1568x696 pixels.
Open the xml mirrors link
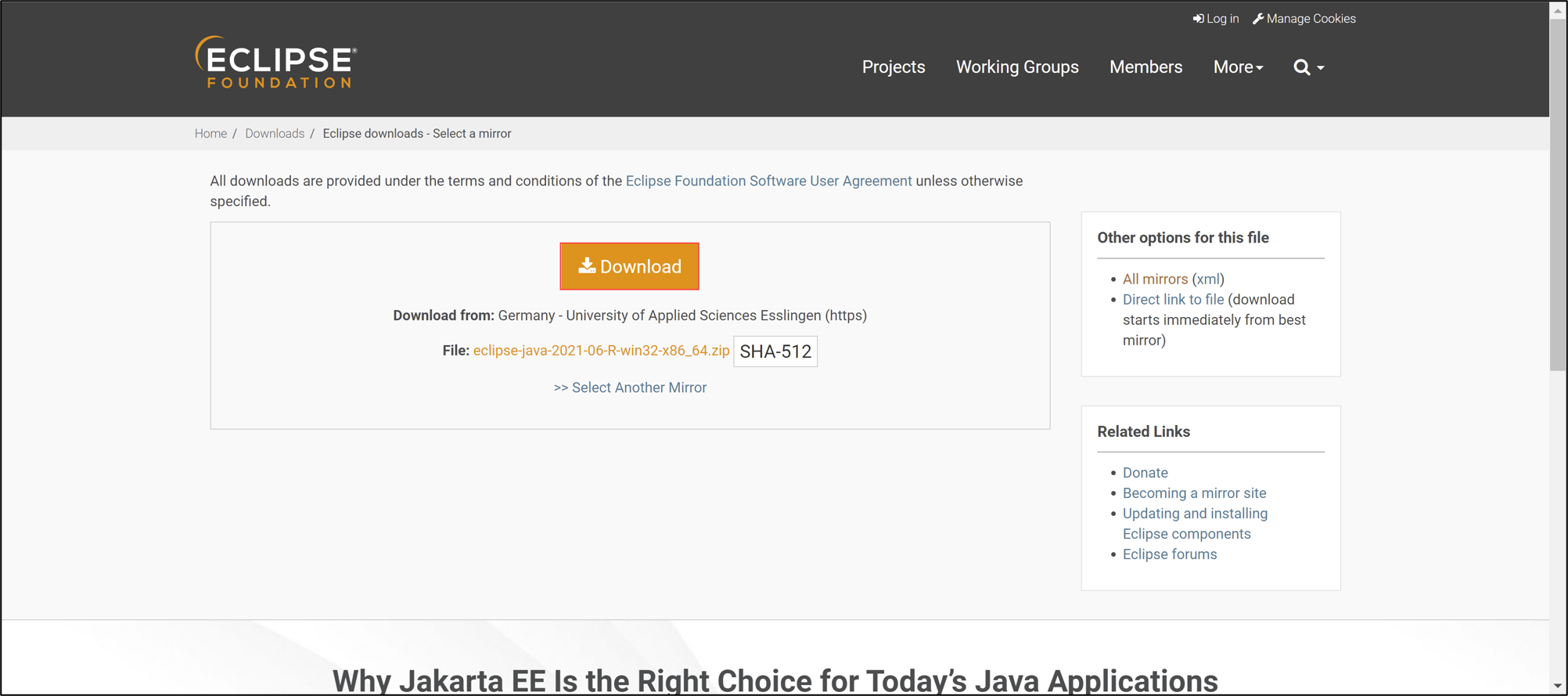1208,279
